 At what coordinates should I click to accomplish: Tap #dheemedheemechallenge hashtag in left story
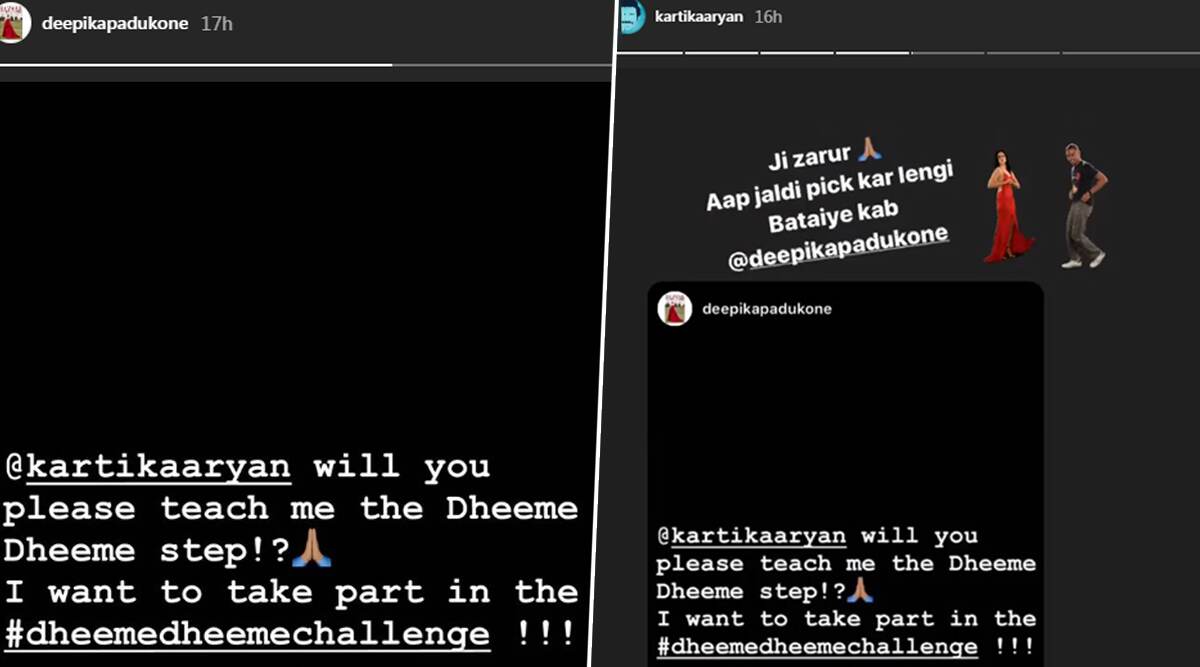coord(247,633)
